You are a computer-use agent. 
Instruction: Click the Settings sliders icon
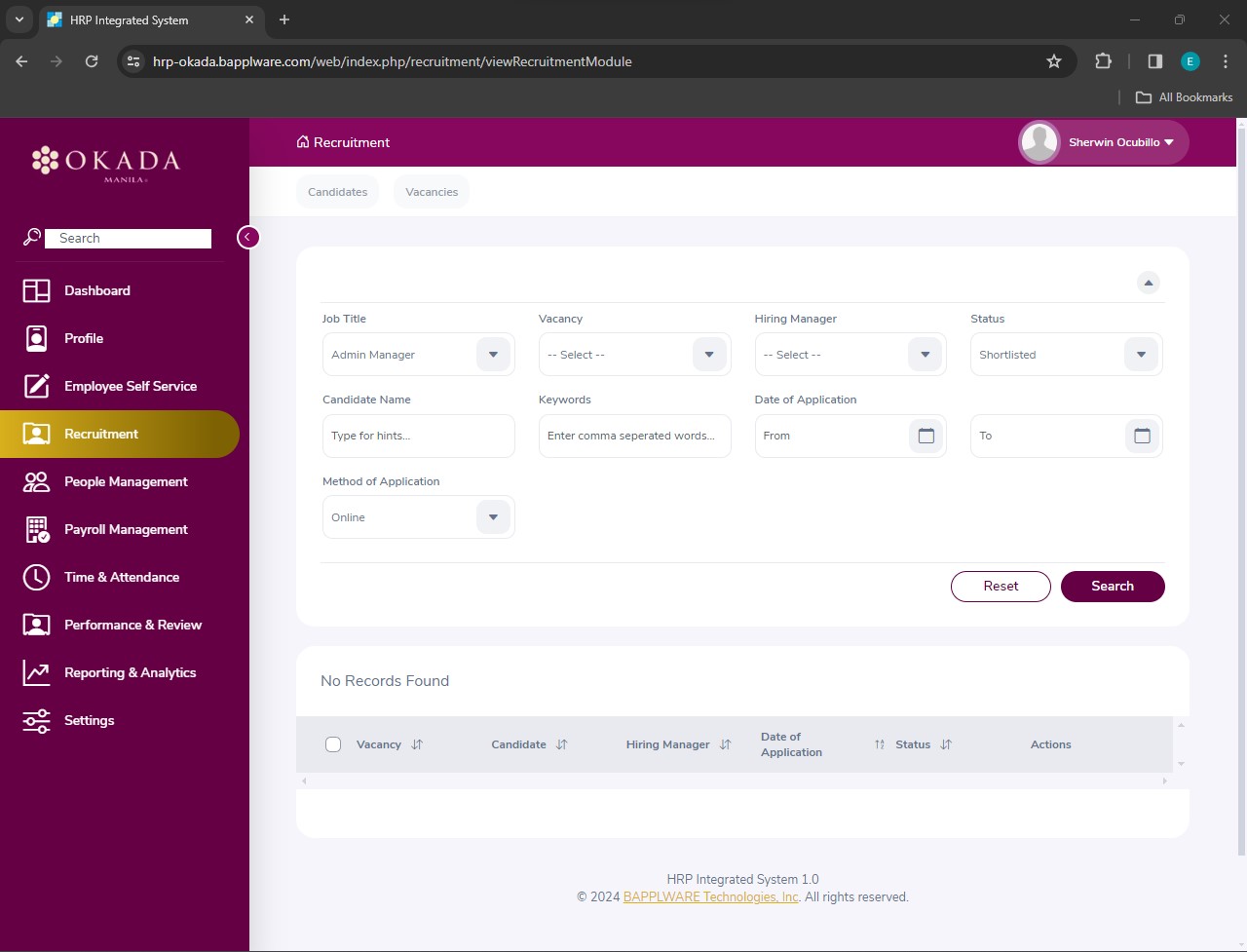[x=36, y=720]
